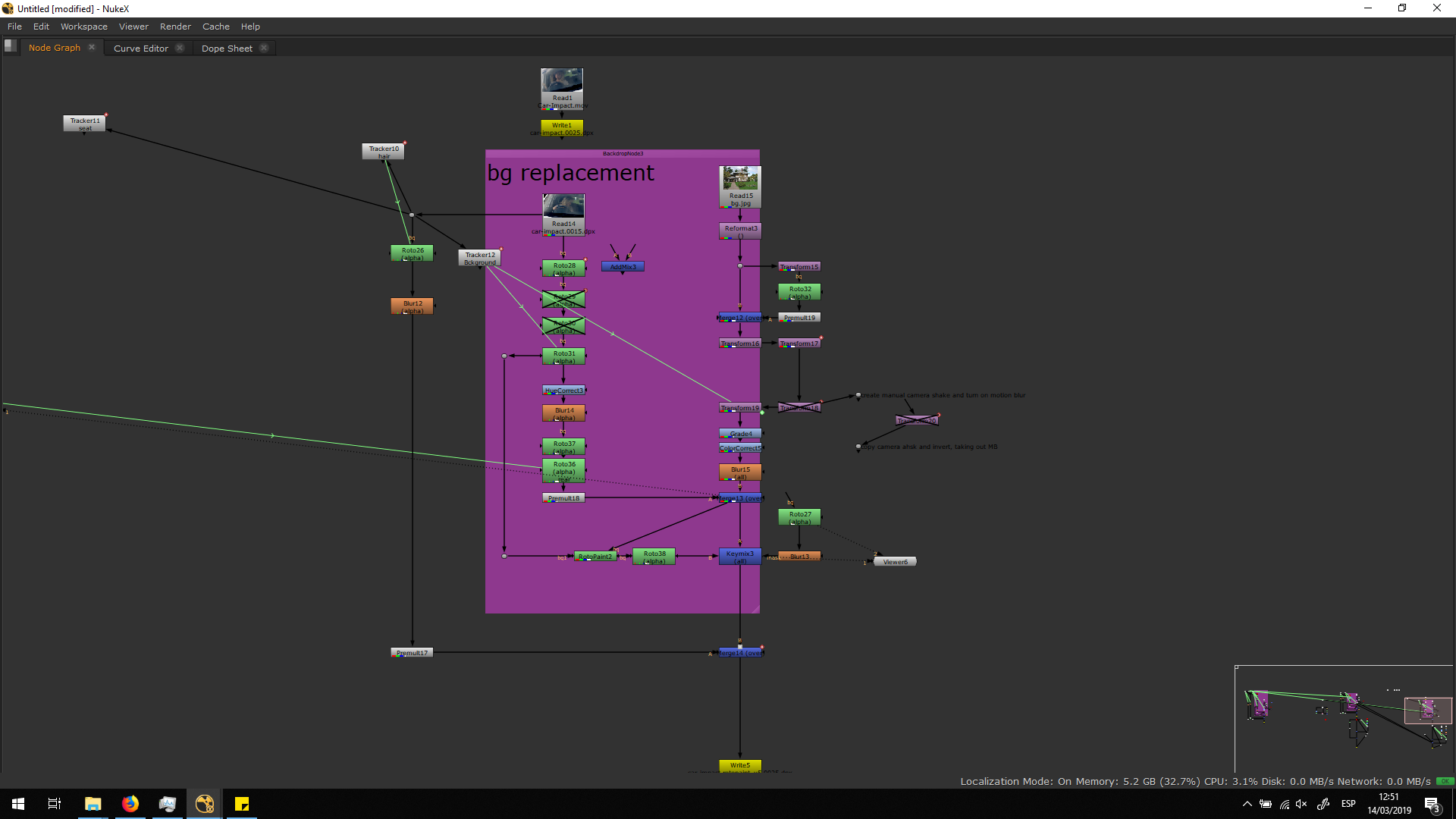
Task: Select the yellow Write1 node
Action: (562, 126)
